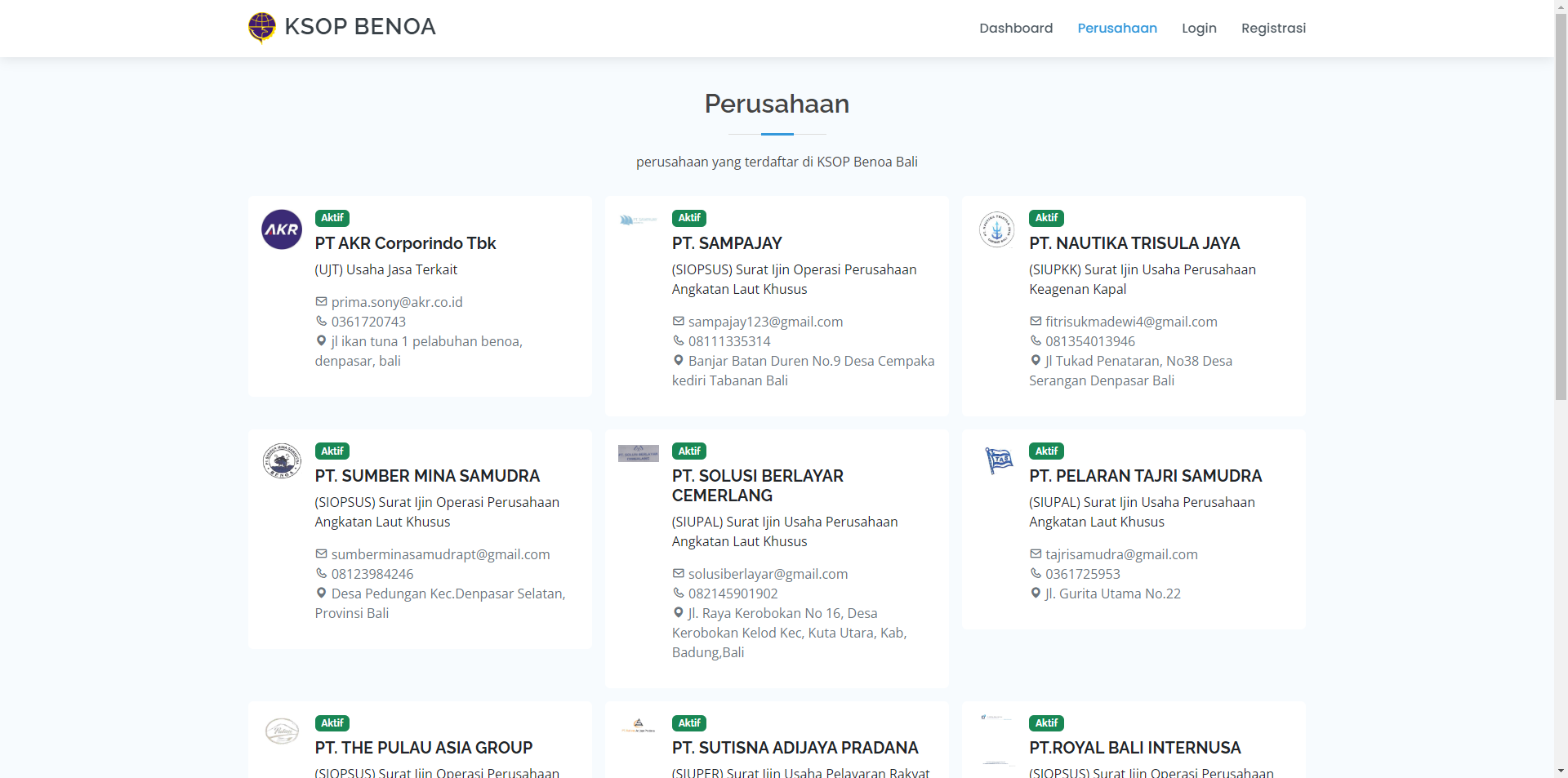Viewport: 1568px width, 778px height.
Task: Select company name PT. SUTISNA ADIJAYA PRADANA
Action: click(795, 748)
